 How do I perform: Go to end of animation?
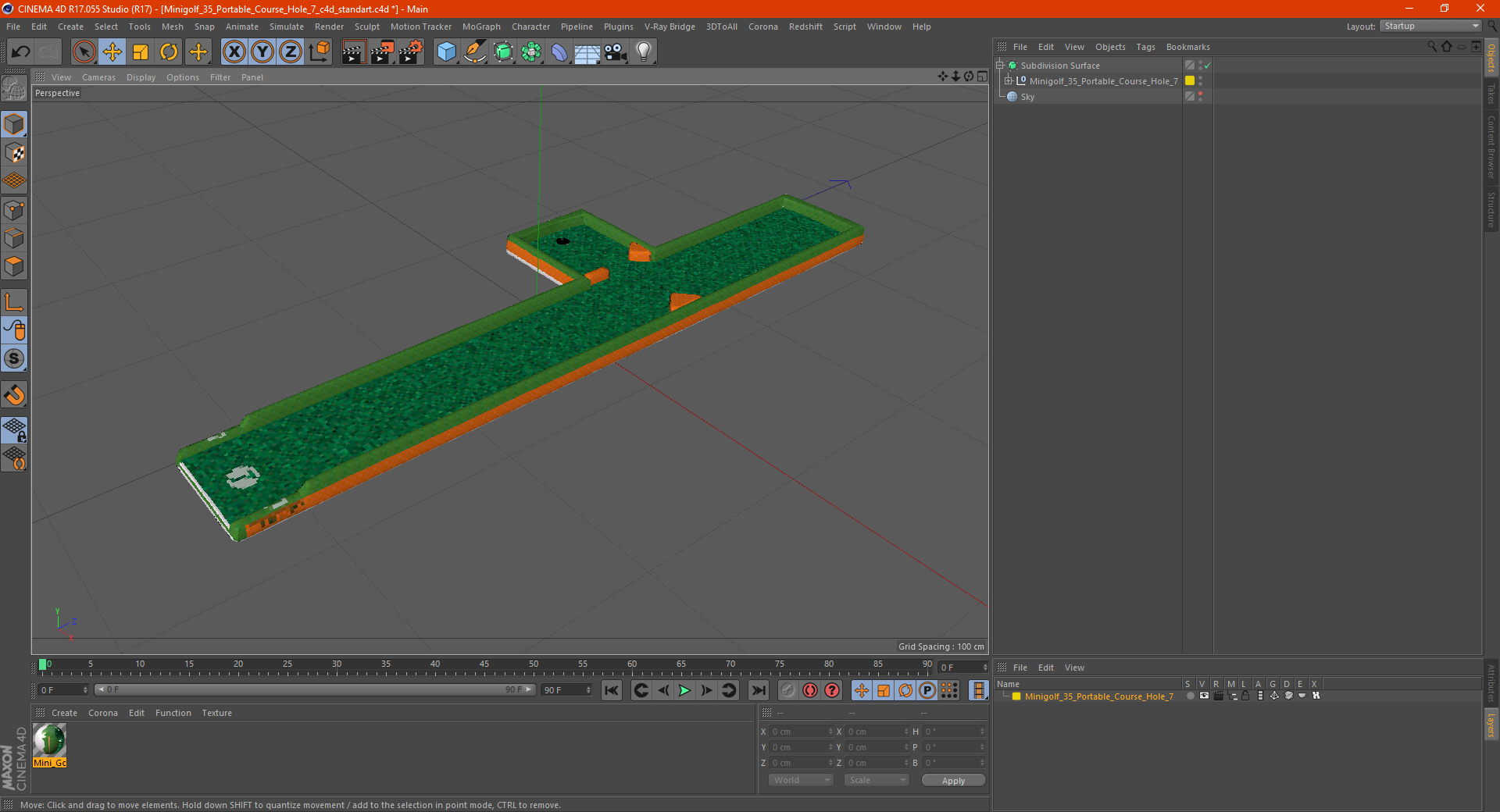[x=758, y=690]
